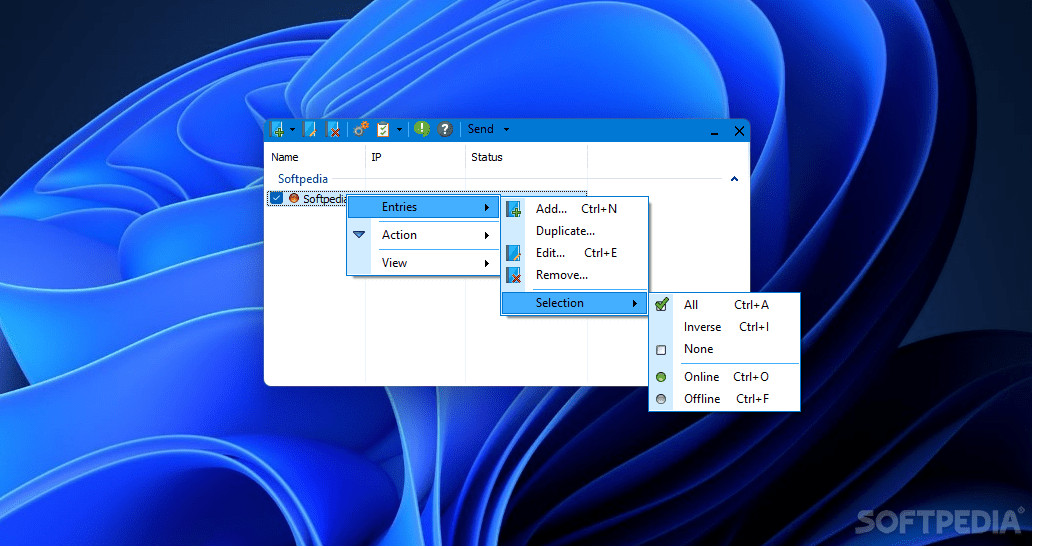1040x549 pixels.
Task: Click the Softpedia group header label
Action: pos(302,179)
